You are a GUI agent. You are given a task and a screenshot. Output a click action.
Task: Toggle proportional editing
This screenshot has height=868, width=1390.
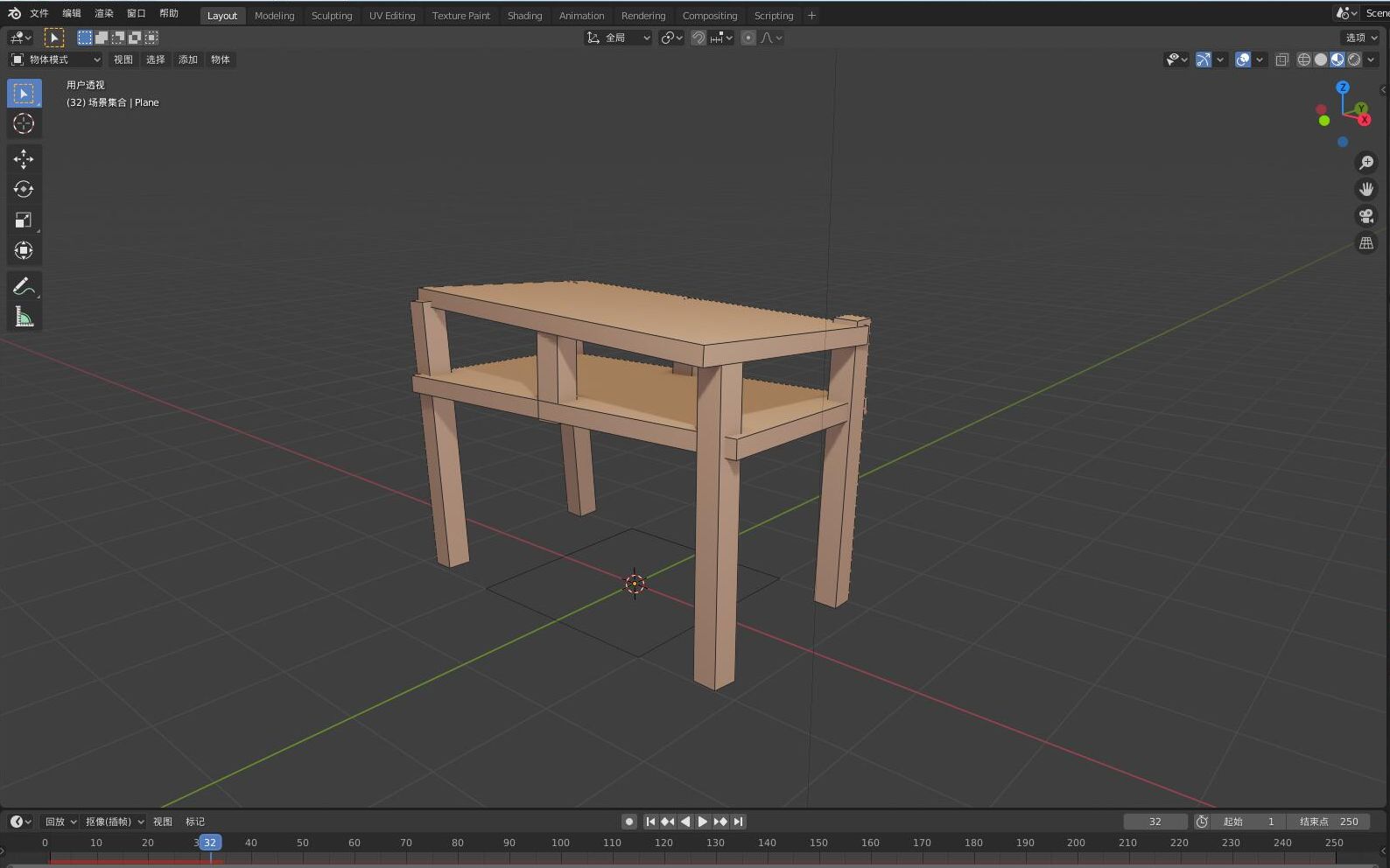(x=748, y=38)
